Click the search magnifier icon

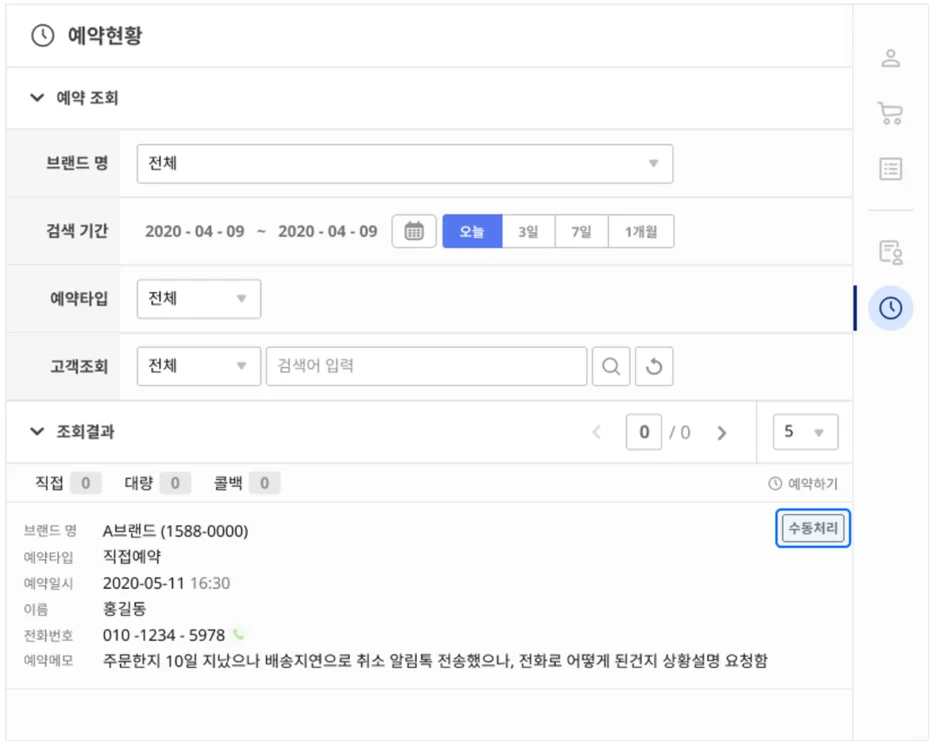click(x=610, y=365)
